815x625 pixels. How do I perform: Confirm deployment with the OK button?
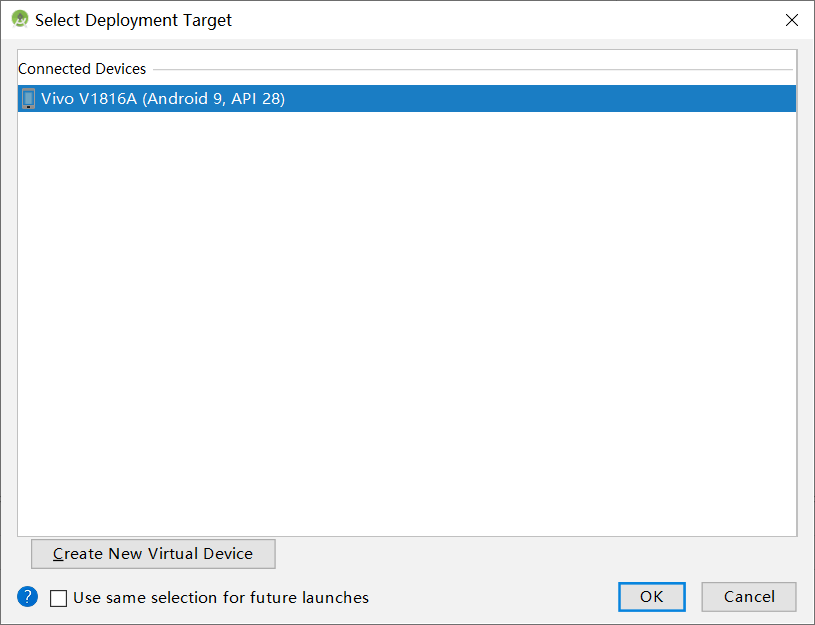[652, 597]
